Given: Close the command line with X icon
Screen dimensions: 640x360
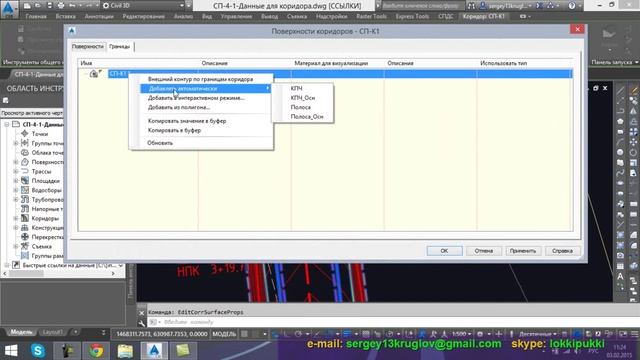Looking at the screenshot, I should 141,313.
